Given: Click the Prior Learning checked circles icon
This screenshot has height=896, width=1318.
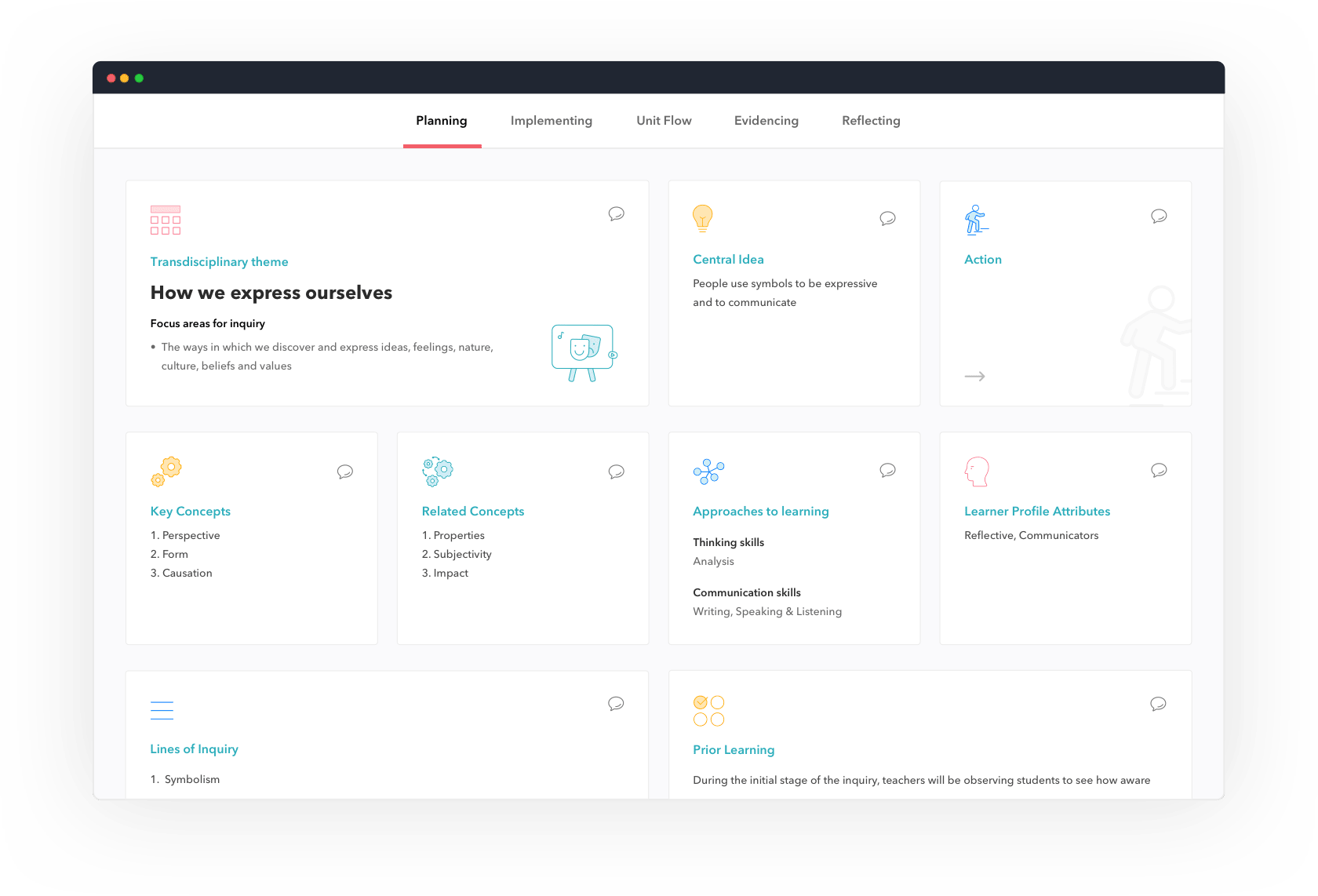Looking at the screenshot, I should (x=708, y=711).
